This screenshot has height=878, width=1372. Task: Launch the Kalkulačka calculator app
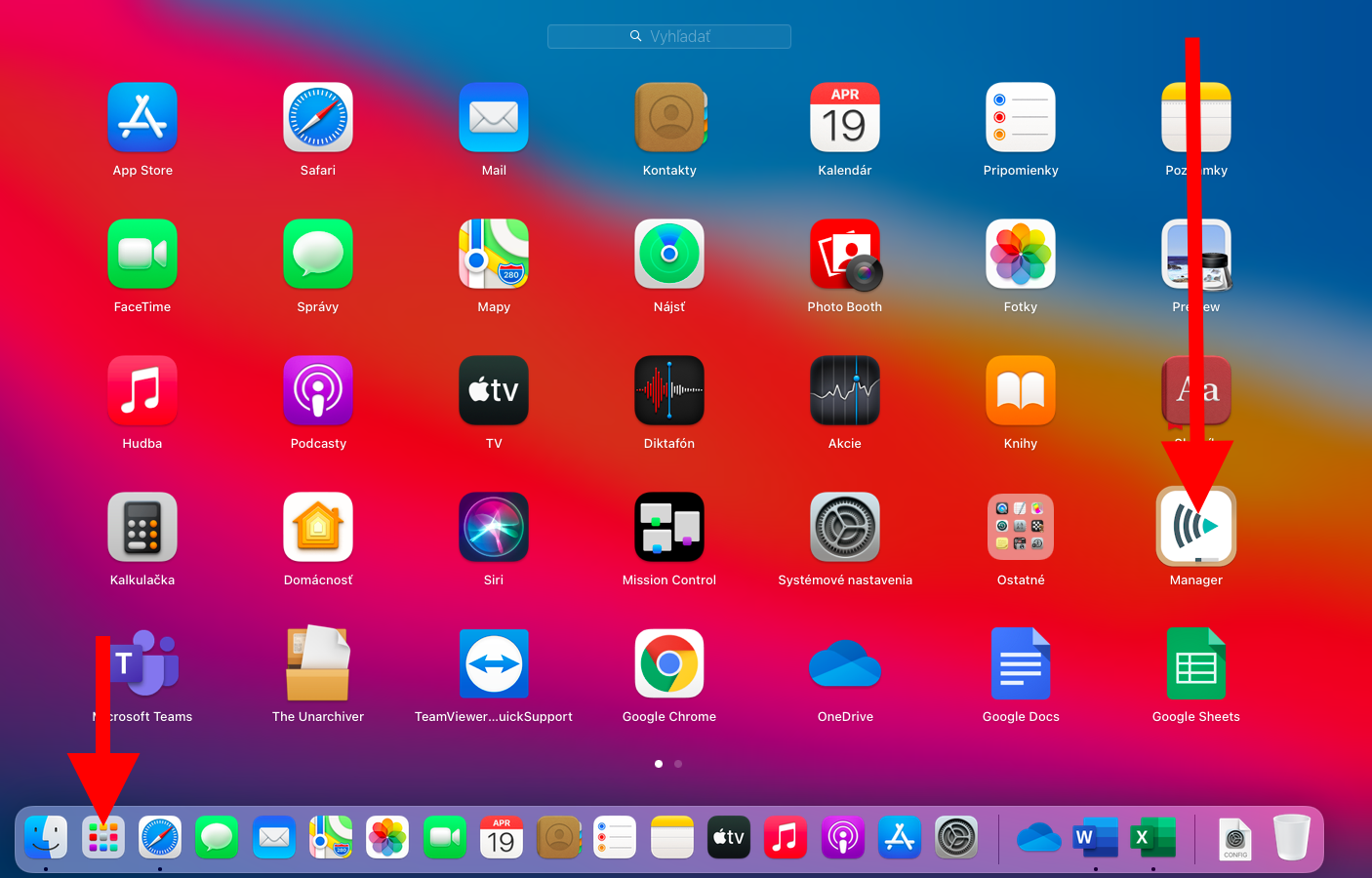[x=141, y=528]
